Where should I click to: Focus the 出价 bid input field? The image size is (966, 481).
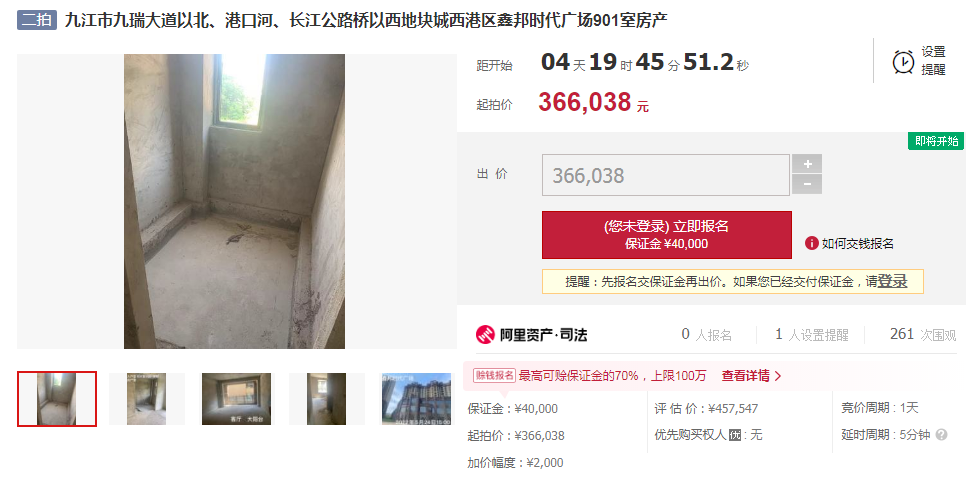point(666,175)
